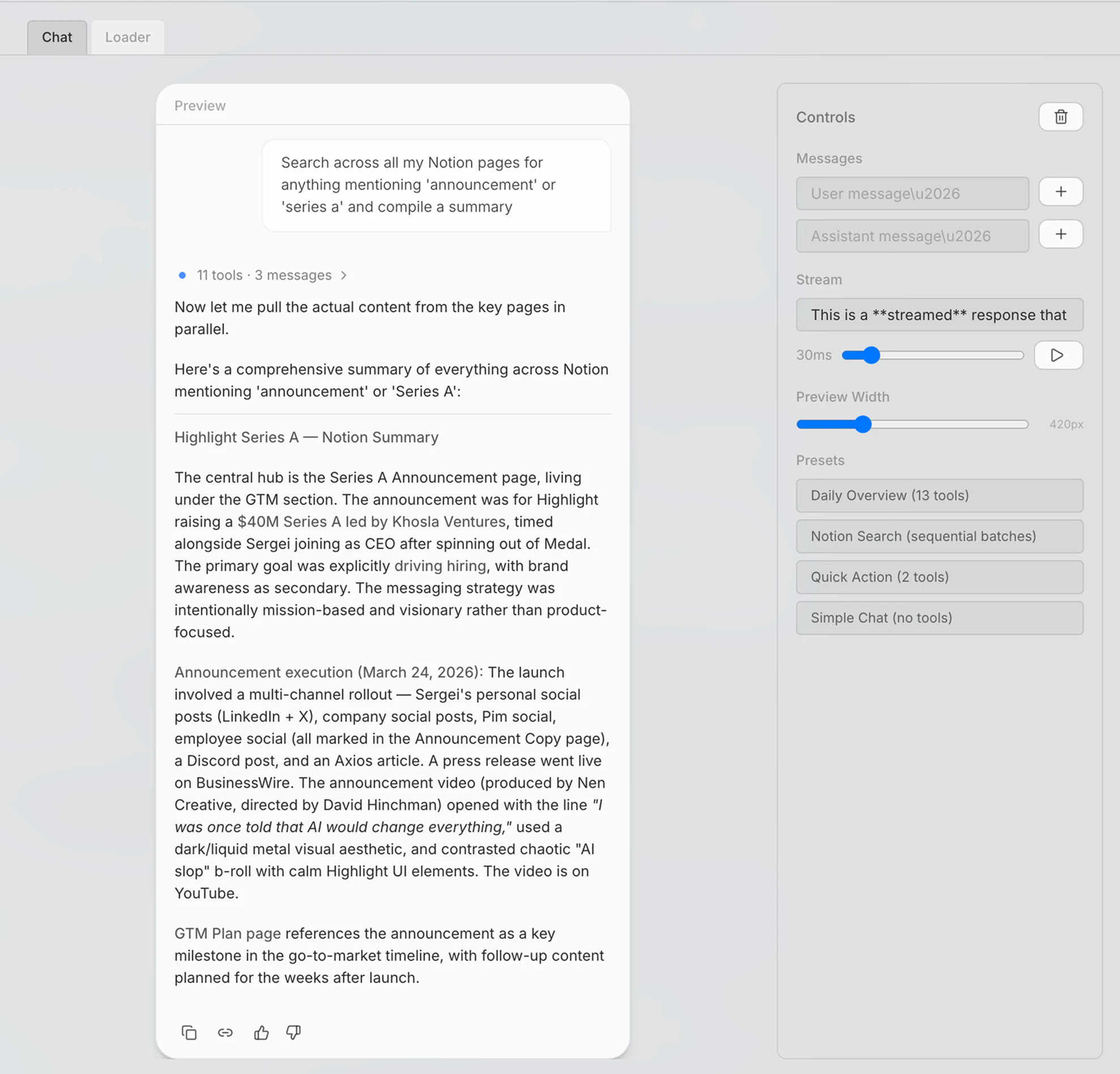Image resolution: width=1120 pixels, height=1074 pixels.
Task: Click 'Highlight Series A — Notion Summary' heading
Action: 306,437
